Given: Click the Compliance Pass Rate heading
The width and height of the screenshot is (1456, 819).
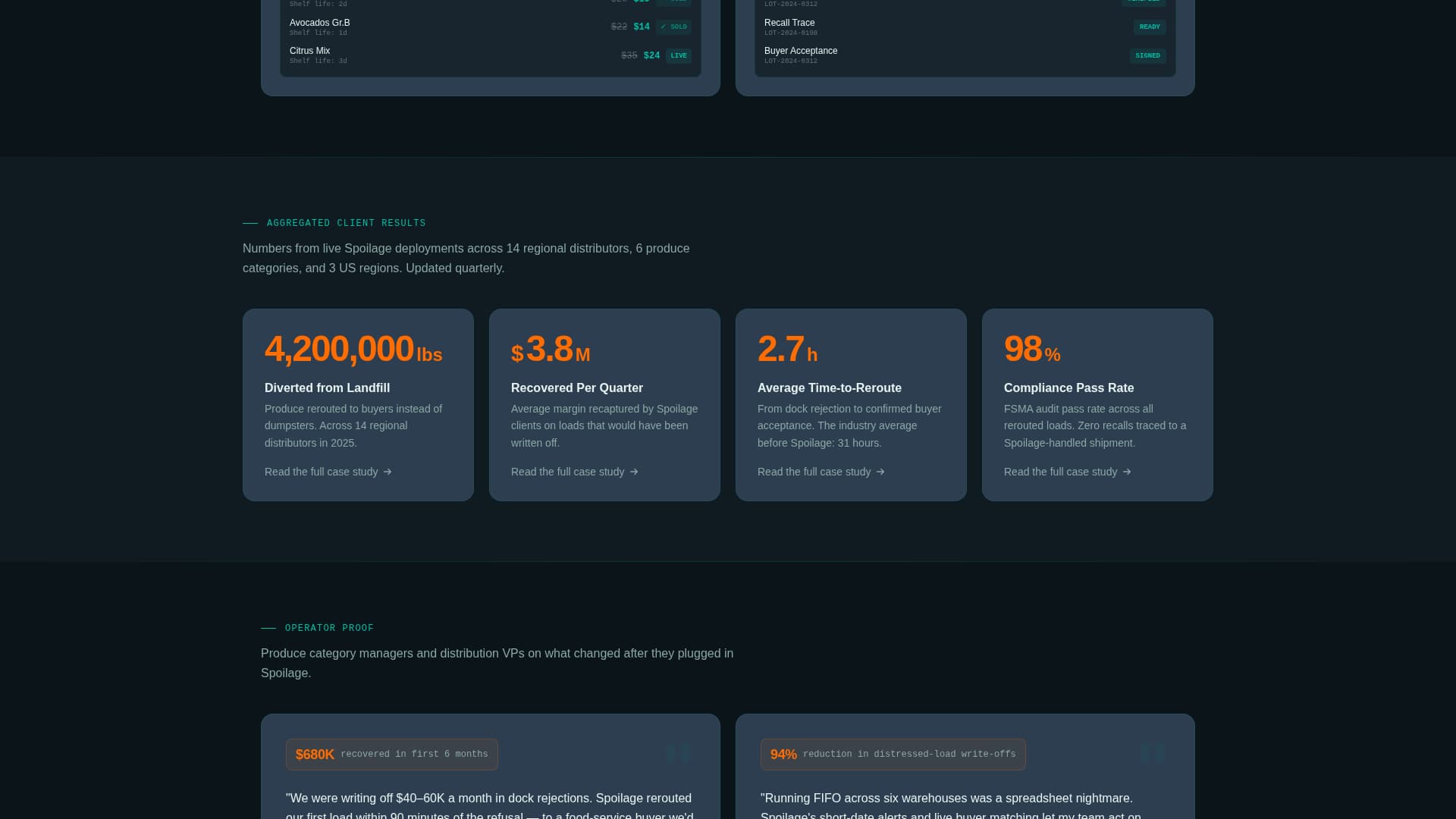Looking at the screenshot, I should (1068, 388).
